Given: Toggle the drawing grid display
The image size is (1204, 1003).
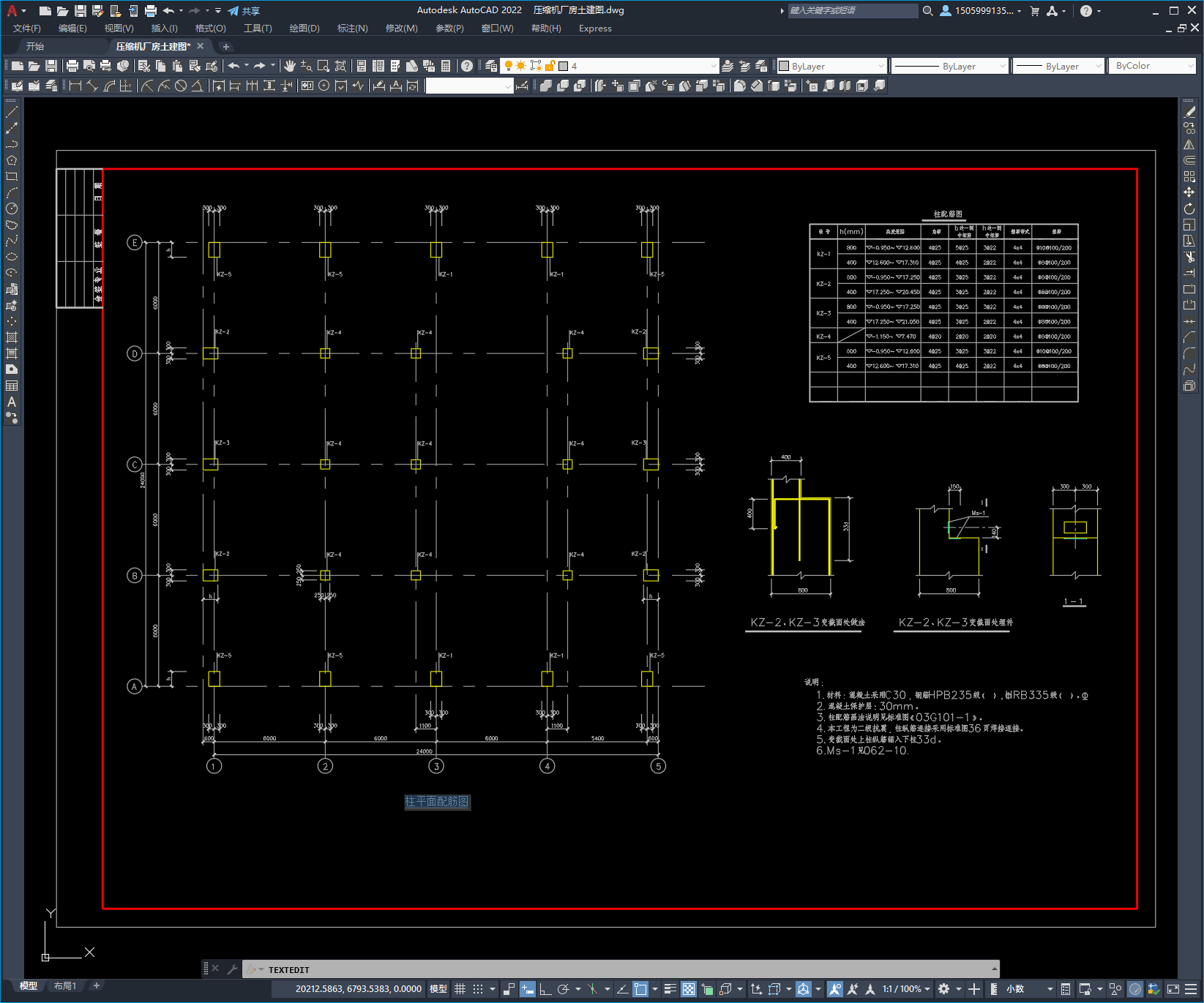Looking at the screenshot, I should coord(460,989).
